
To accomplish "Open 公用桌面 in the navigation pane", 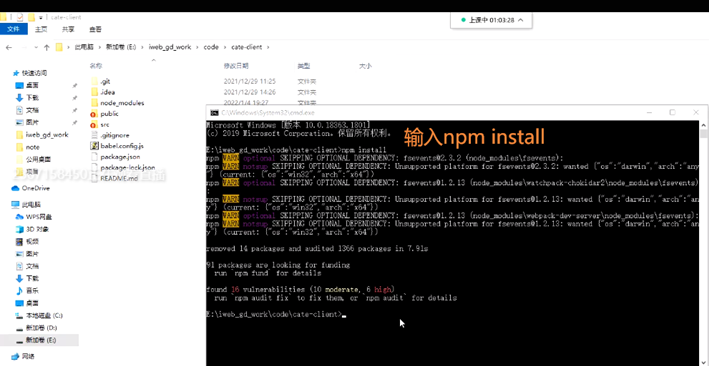I will 38,159.
